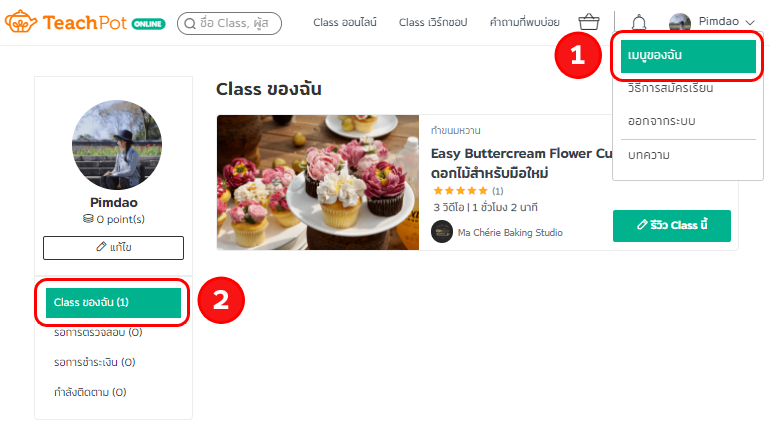
Task: Click the Ma Chérie Baking Studio logo
Action: [441, 232]
